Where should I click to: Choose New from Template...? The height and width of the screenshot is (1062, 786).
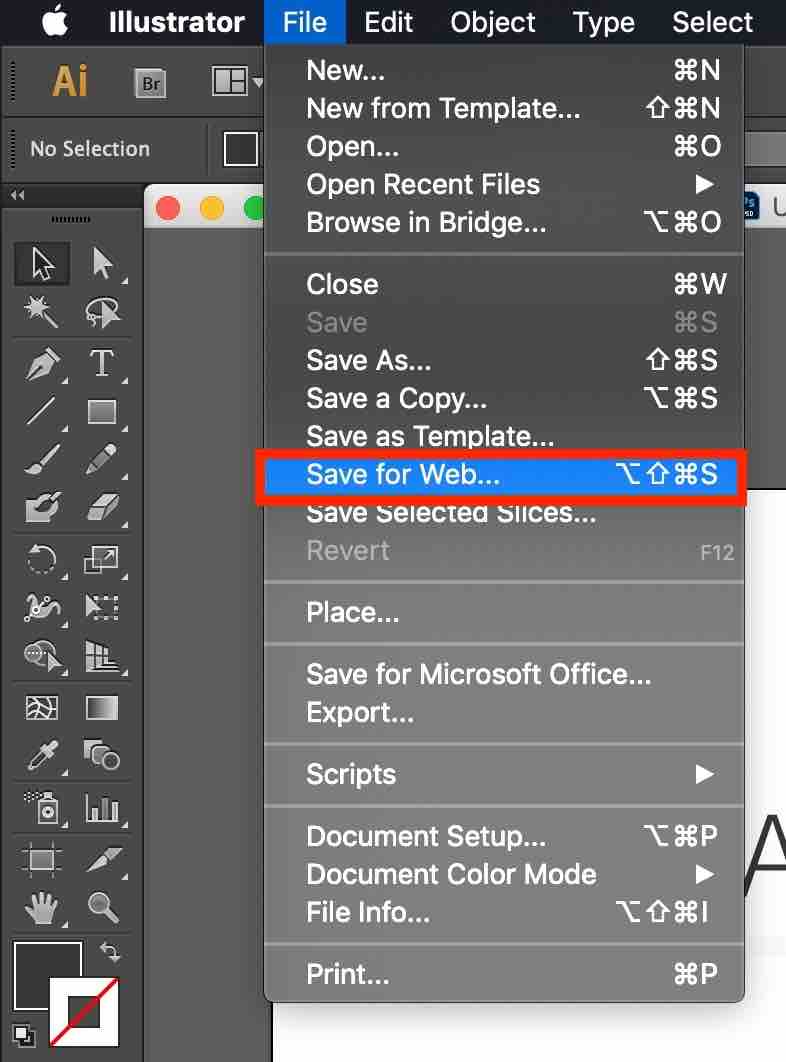504,108
